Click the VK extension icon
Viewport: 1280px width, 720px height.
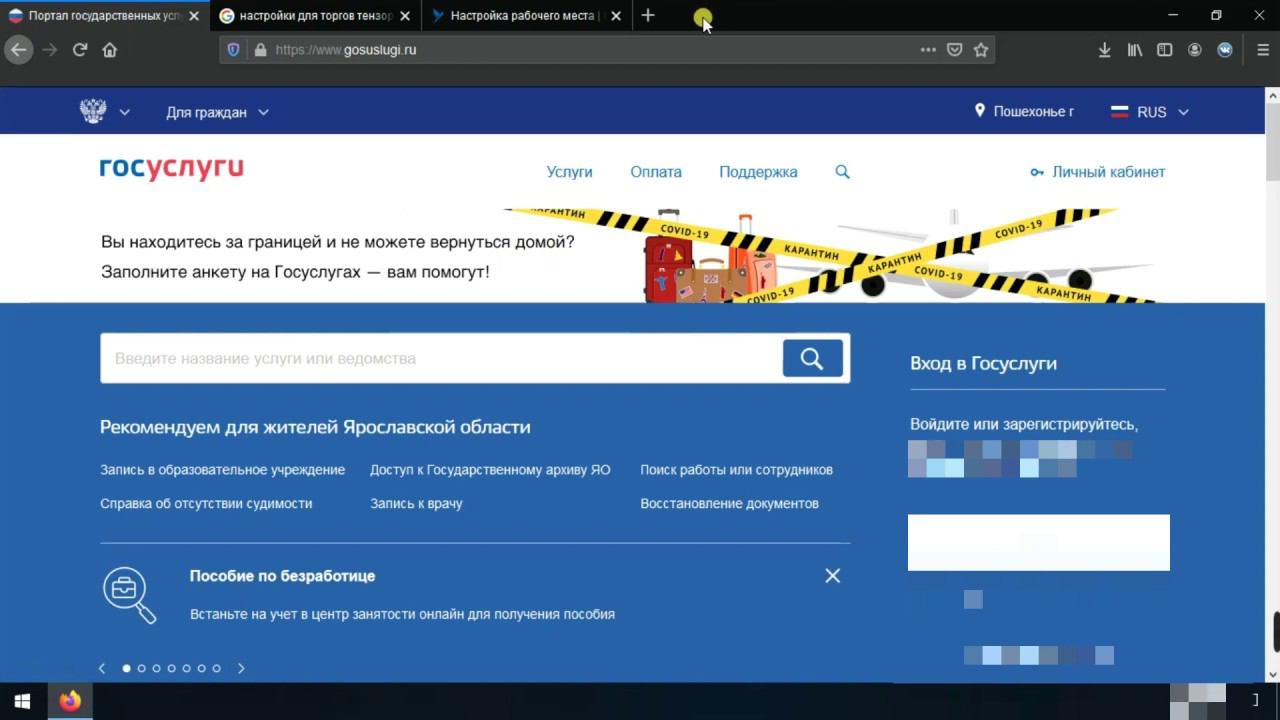click(x=1225, y=50)
